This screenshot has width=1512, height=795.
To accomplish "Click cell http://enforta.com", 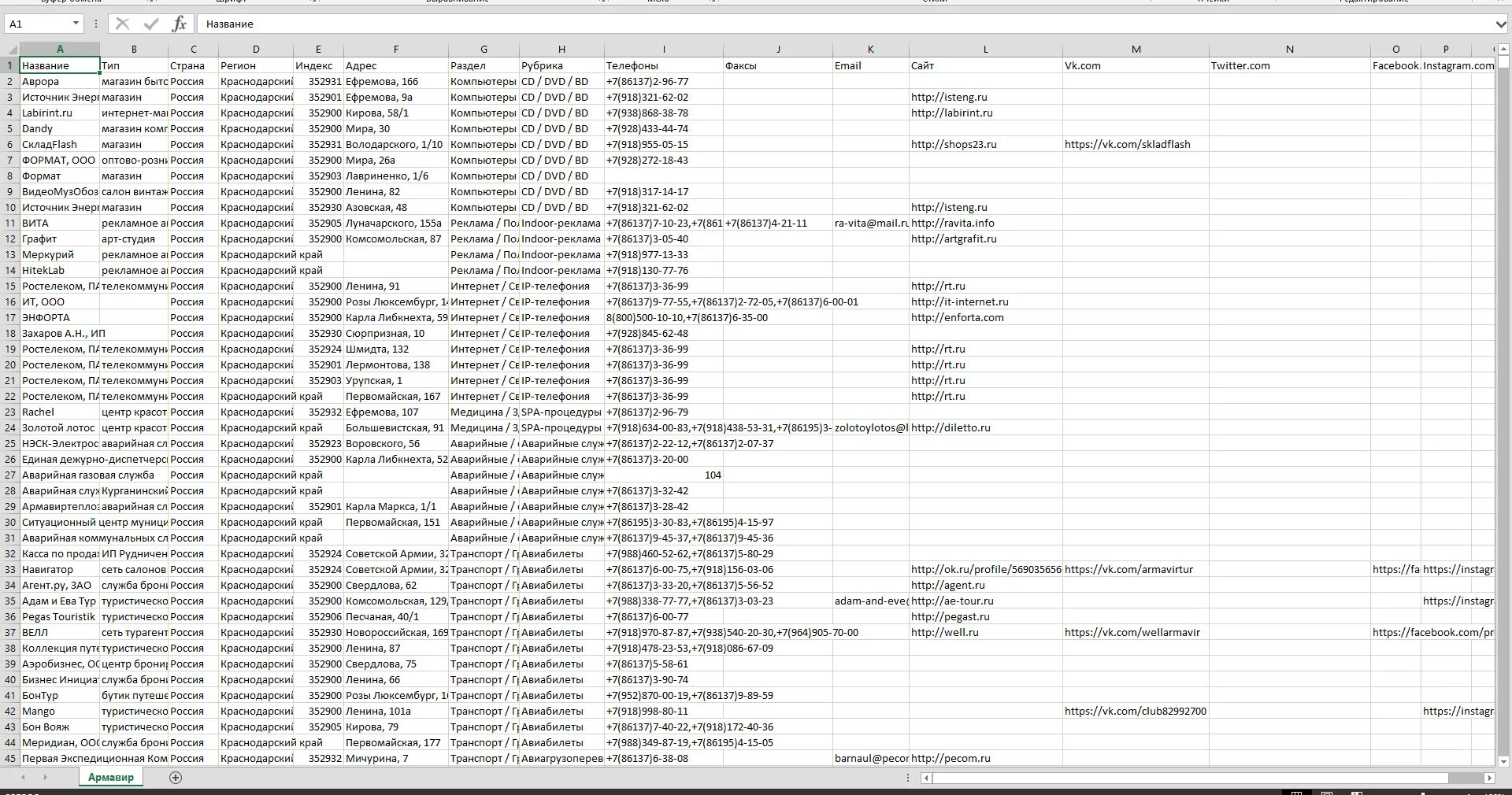I will pos(986,318).
